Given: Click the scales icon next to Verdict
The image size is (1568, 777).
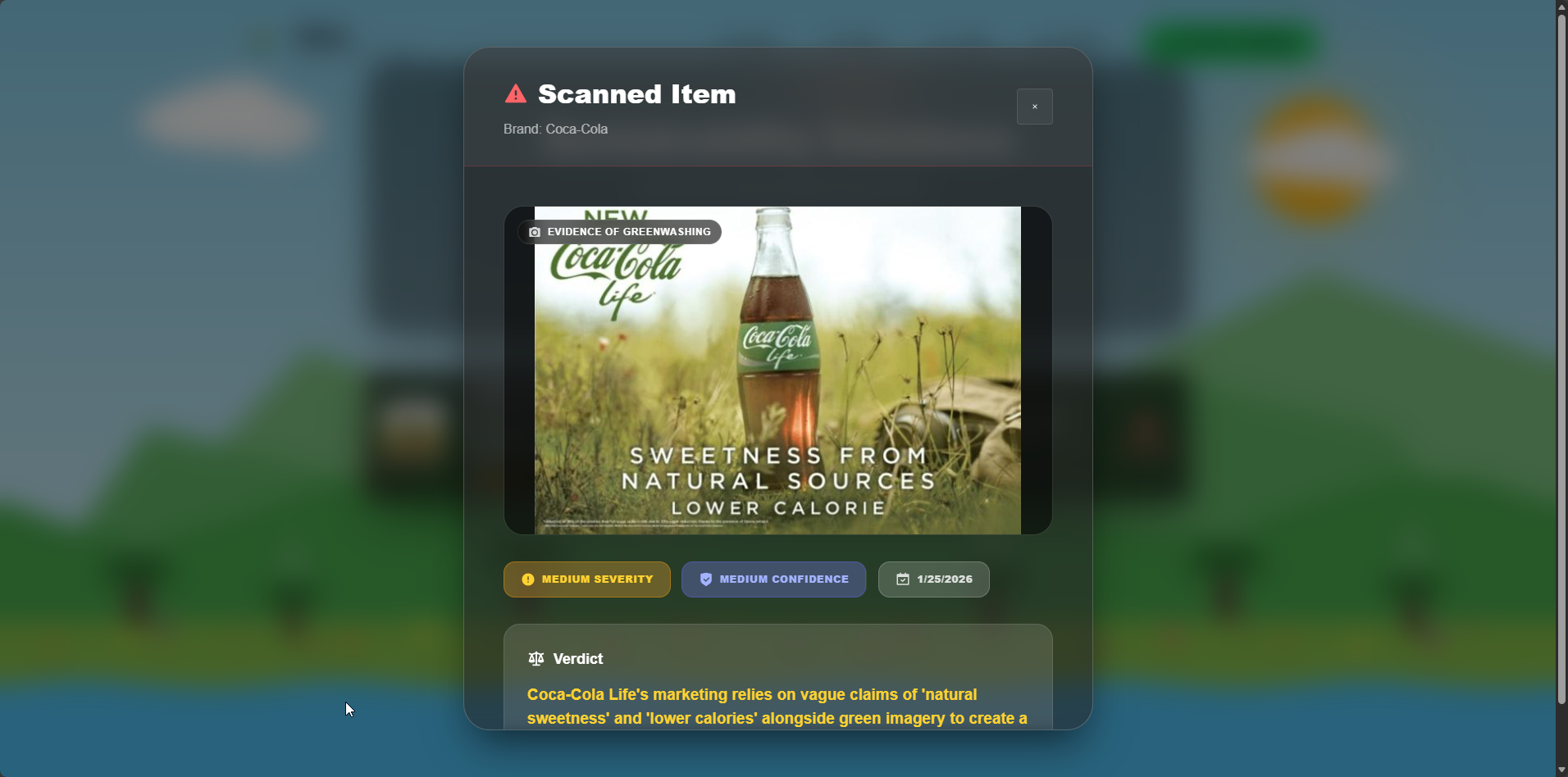Looking at the screenshot, I should click(x=536, y=658).
